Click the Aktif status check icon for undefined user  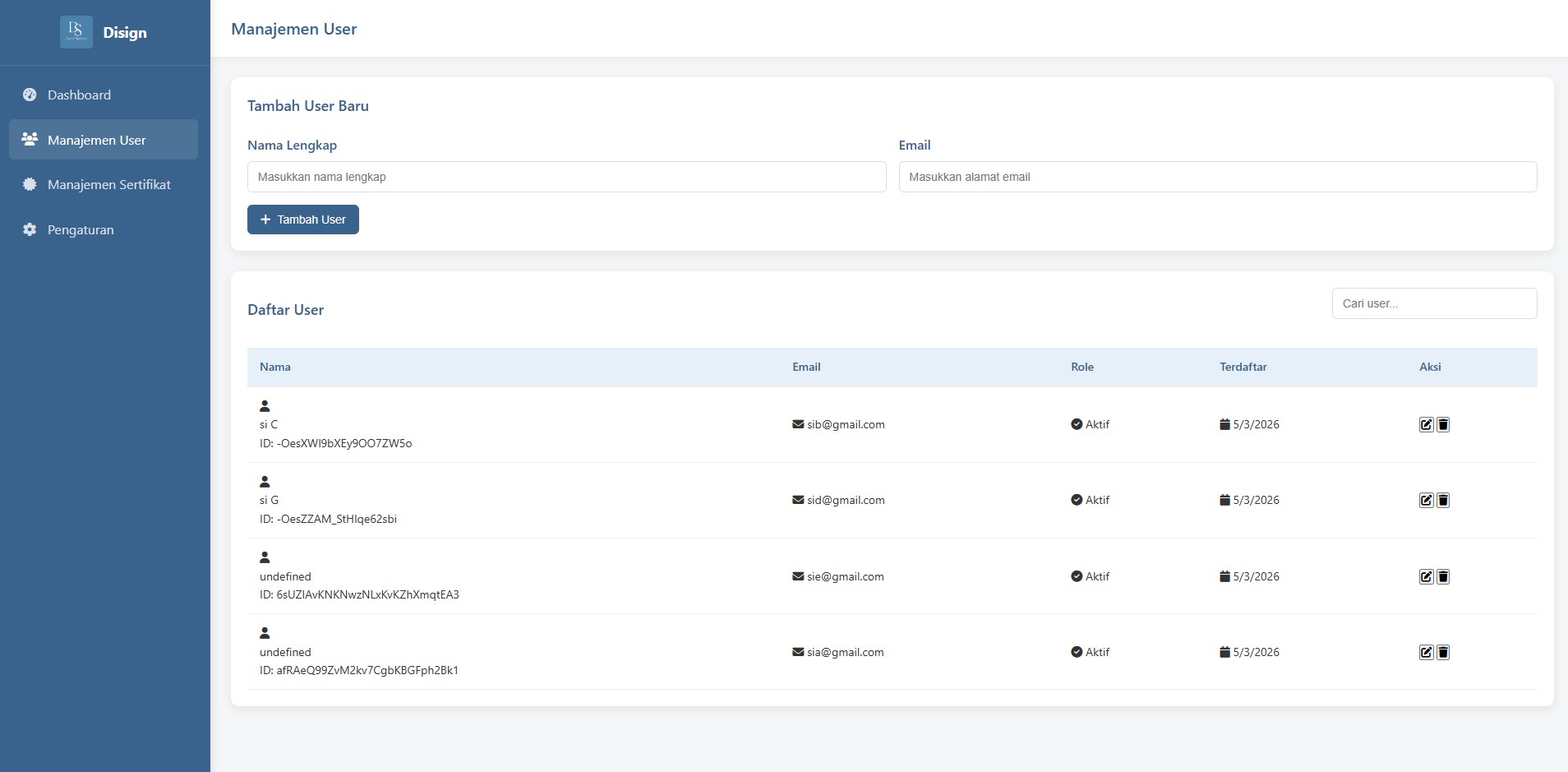(x=1077, y=576)
